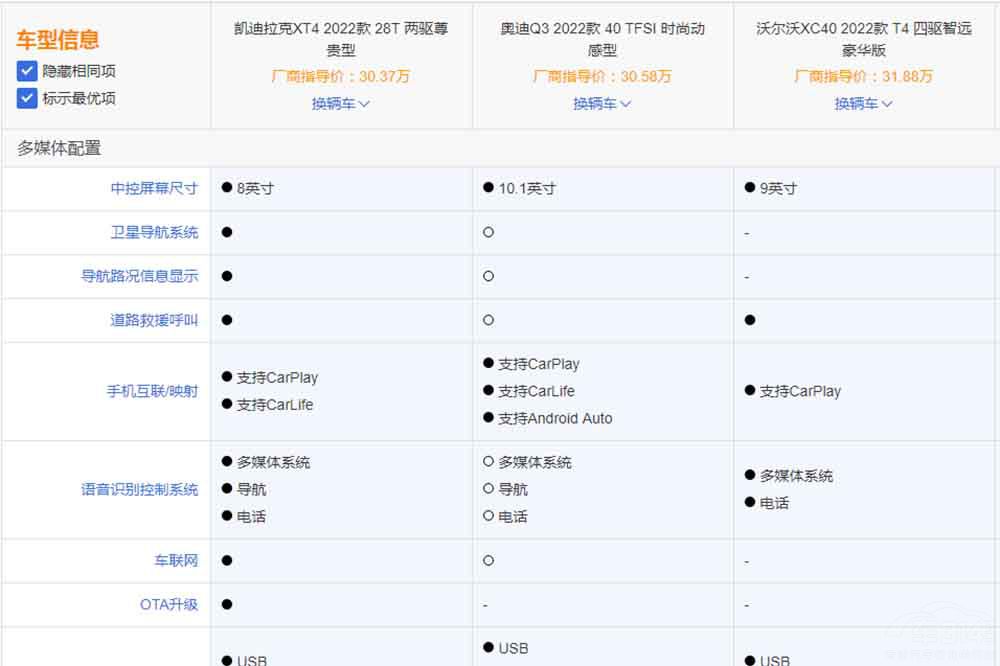The height and width of the screenshot is (666, 1000).
Task: Open the 手机互联/映射 parameter link
Action: click(x=152, y=391)
